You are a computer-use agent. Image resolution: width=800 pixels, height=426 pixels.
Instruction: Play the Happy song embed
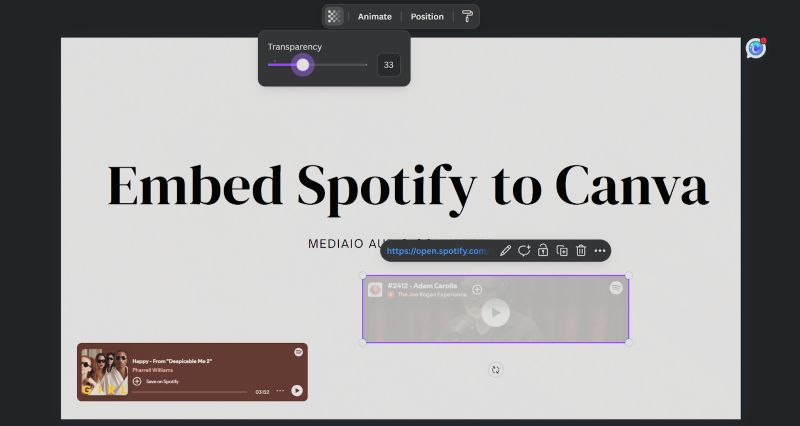tap(297, 391)
